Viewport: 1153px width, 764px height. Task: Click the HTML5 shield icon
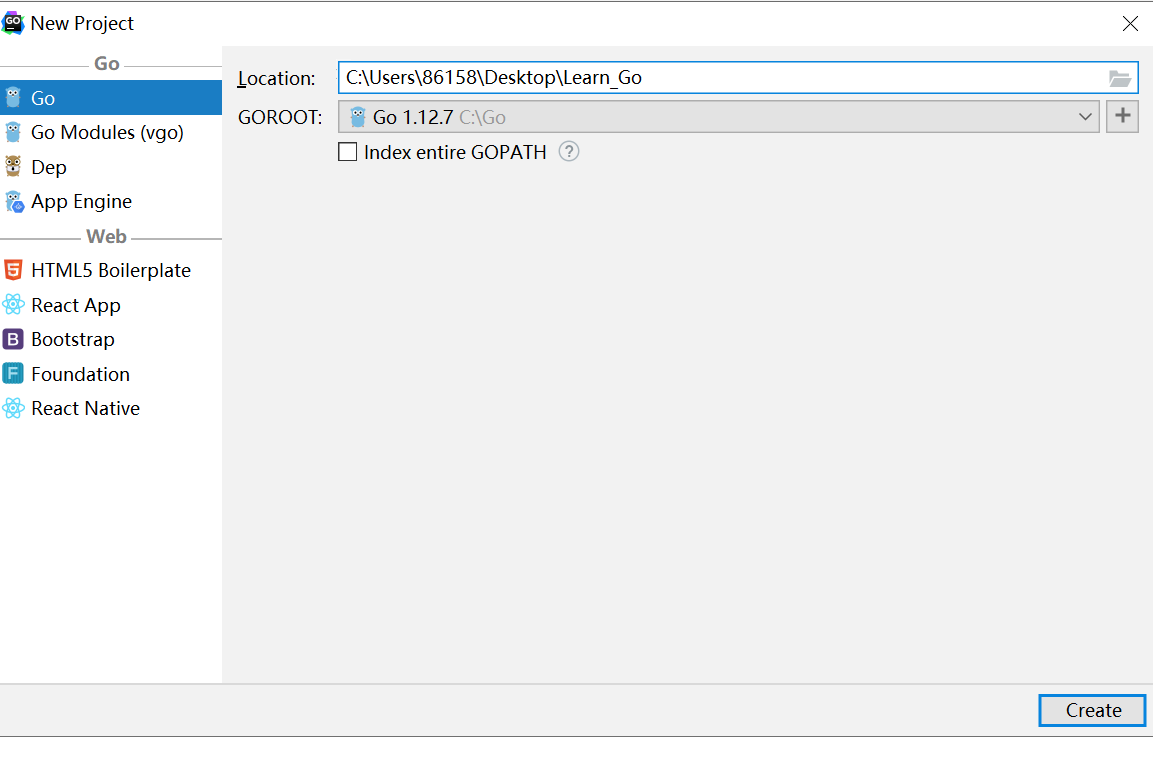(x=13, y=270)
